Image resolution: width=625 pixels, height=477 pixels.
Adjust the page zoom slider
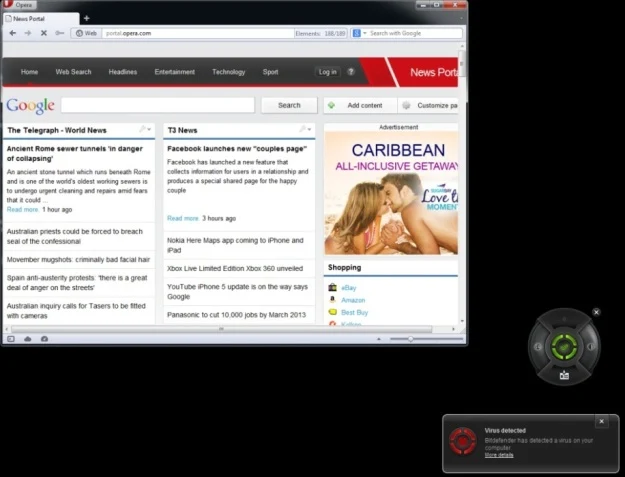point(410,339)
